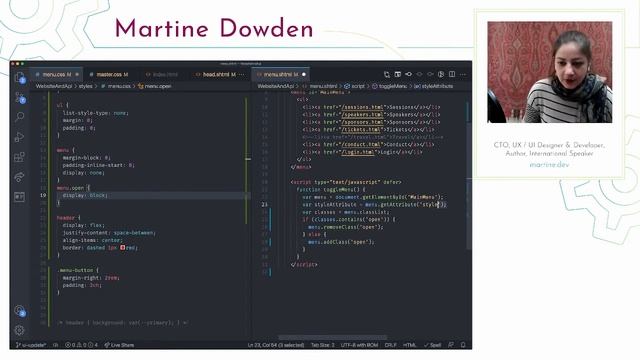
Task: Open the Live Share view in activity bar
Action: click(x=20, y=177)
